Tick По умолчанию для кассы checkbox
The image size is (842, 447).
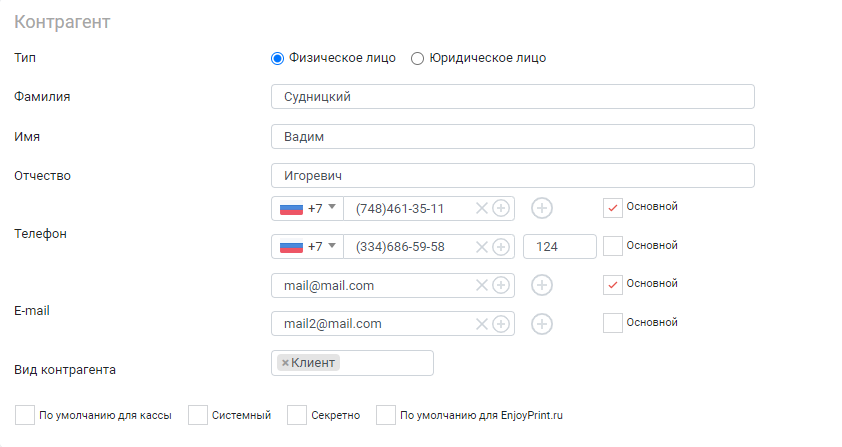tap(25, 415)
